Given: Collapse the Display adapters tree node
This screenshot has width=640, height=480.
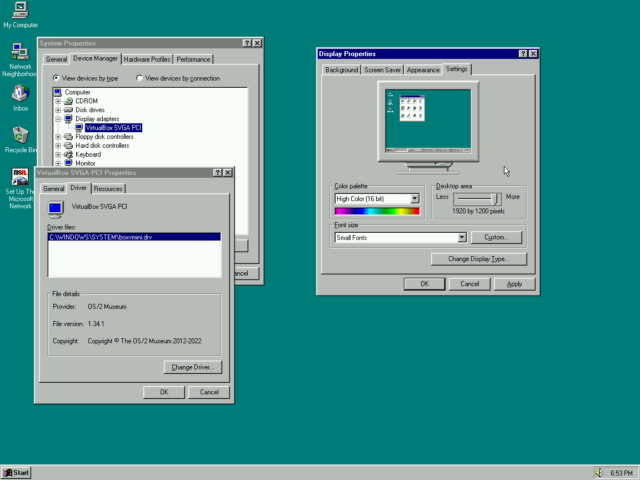Looking at the screenshot, I should (58, 119).
